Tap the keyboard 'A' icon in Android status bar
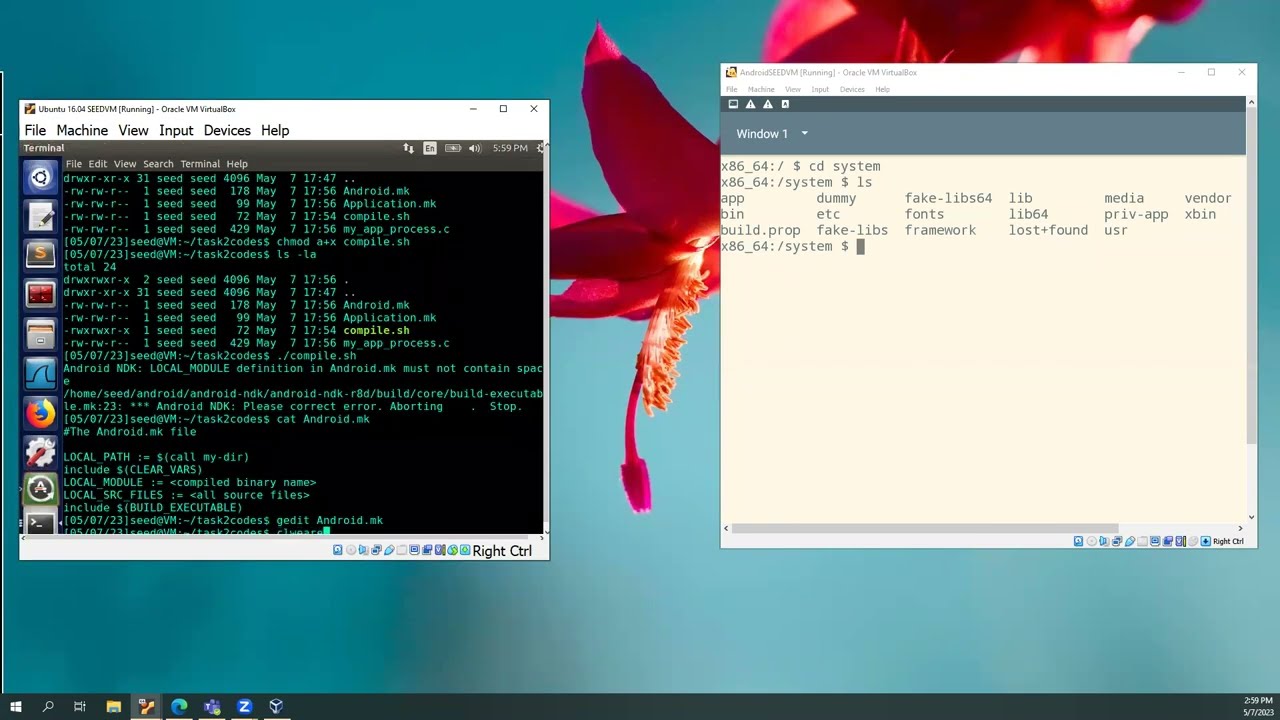1280x720 pixels. pyautogui.click(x=785, y=104)
